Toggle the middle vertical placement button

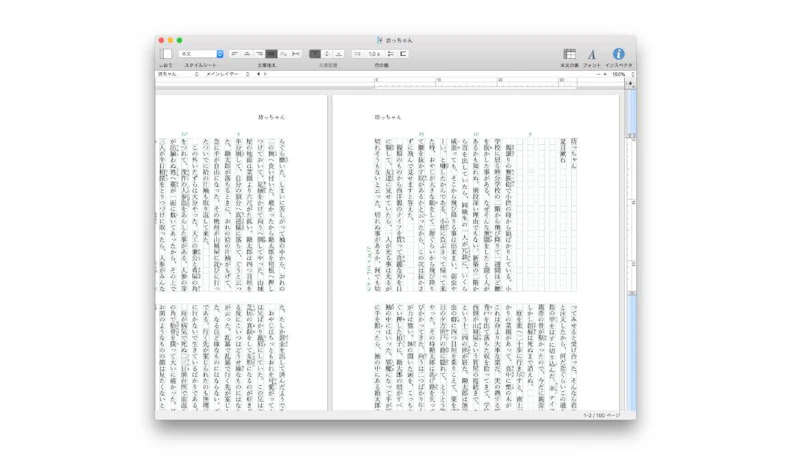tap(329, 54)
